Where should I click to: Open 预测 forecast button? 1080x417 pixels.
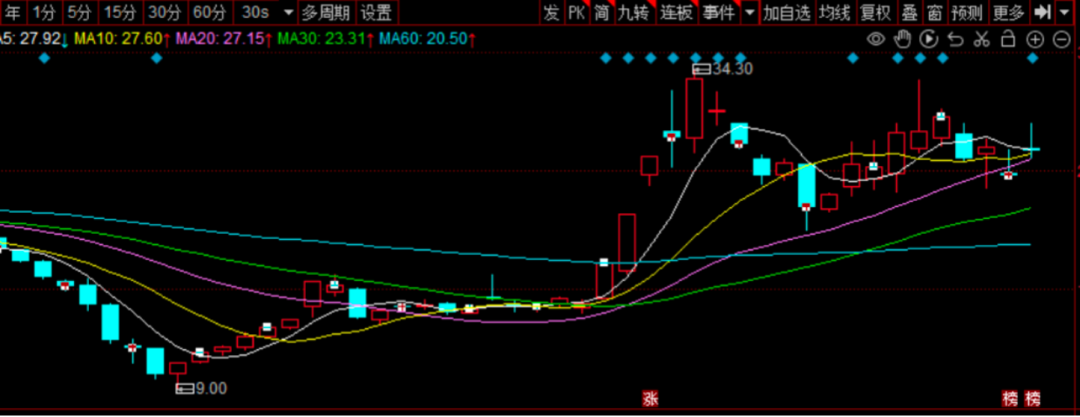tap(966, 12)
